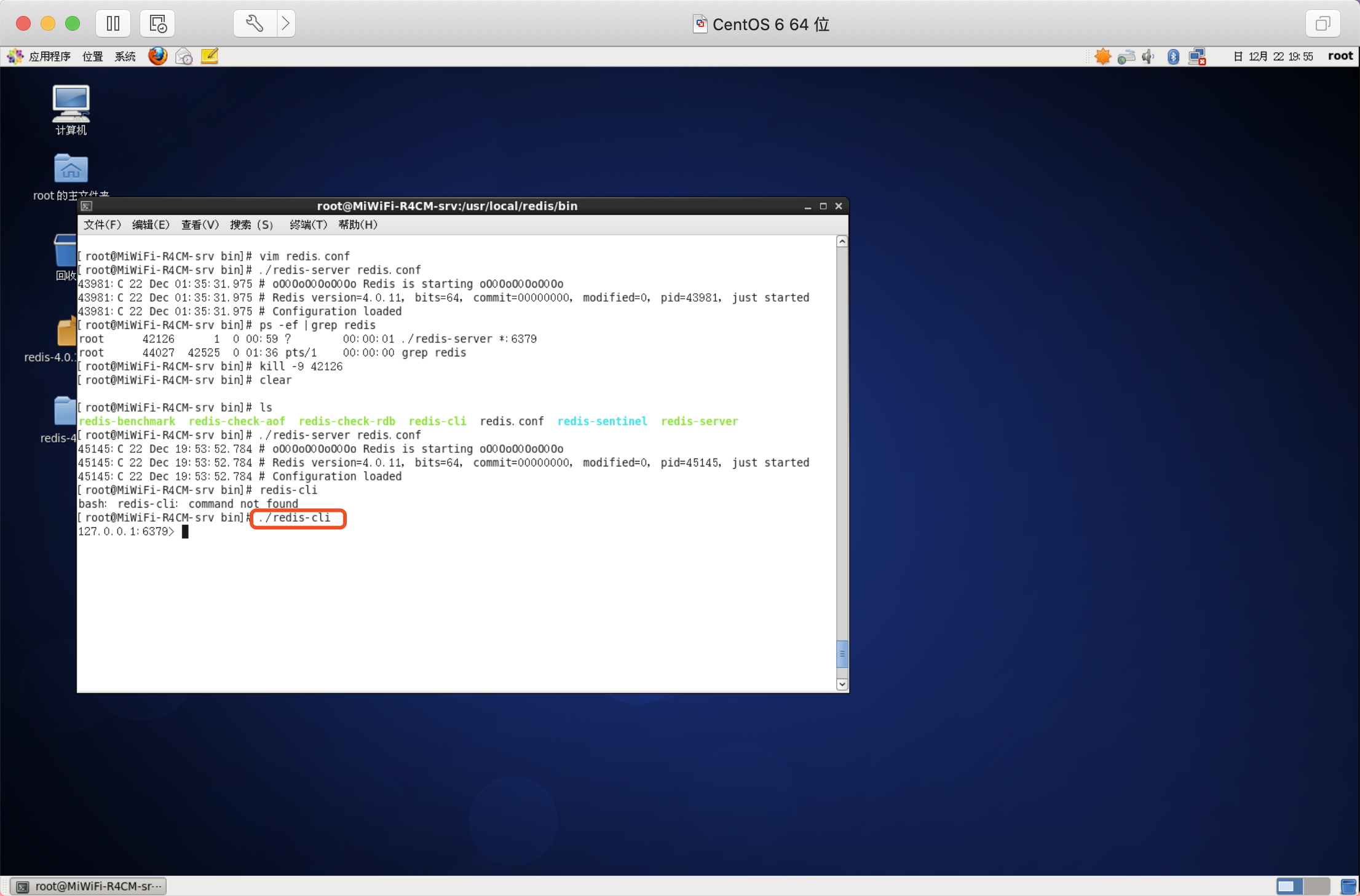1360x896 pixels.
Task: Launch the Firefox browser icon
Action: tap(157, 57)
